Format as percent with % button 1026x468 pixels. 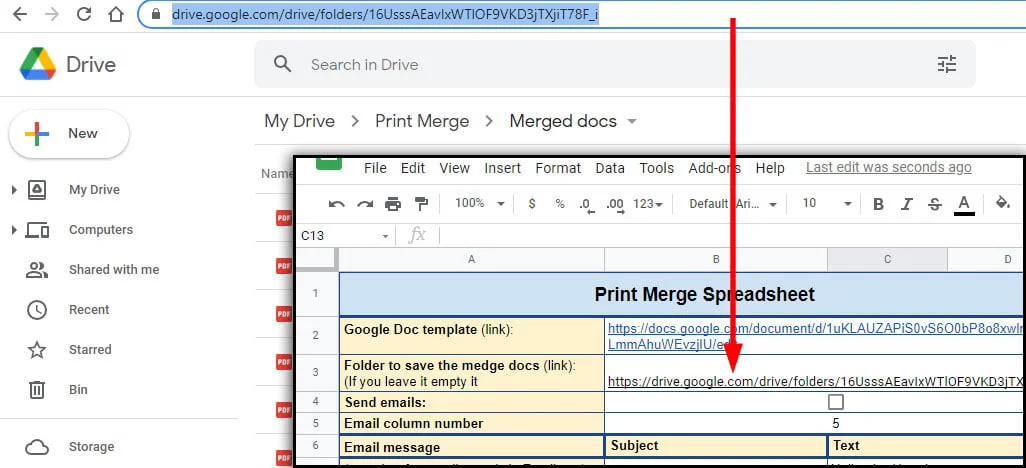559,204
